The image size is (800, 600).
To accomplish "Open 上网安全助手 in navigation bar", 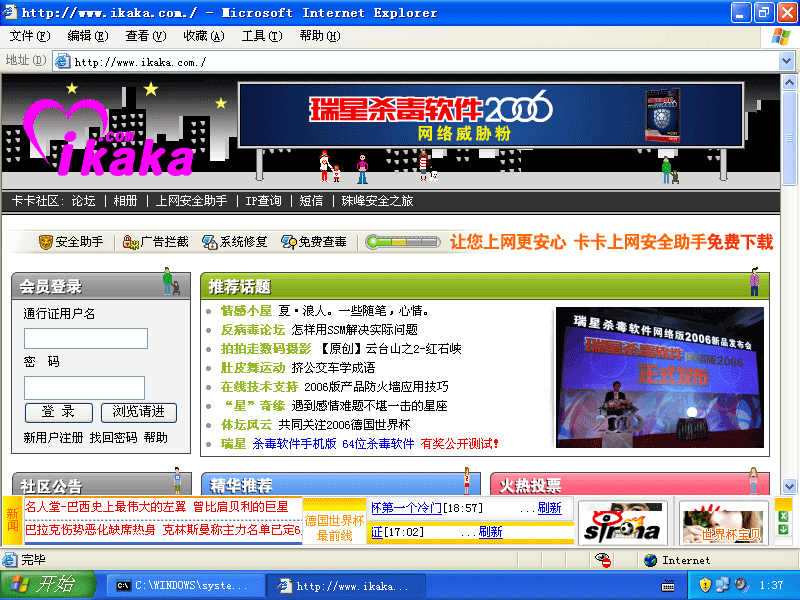I will pos(191,201).
